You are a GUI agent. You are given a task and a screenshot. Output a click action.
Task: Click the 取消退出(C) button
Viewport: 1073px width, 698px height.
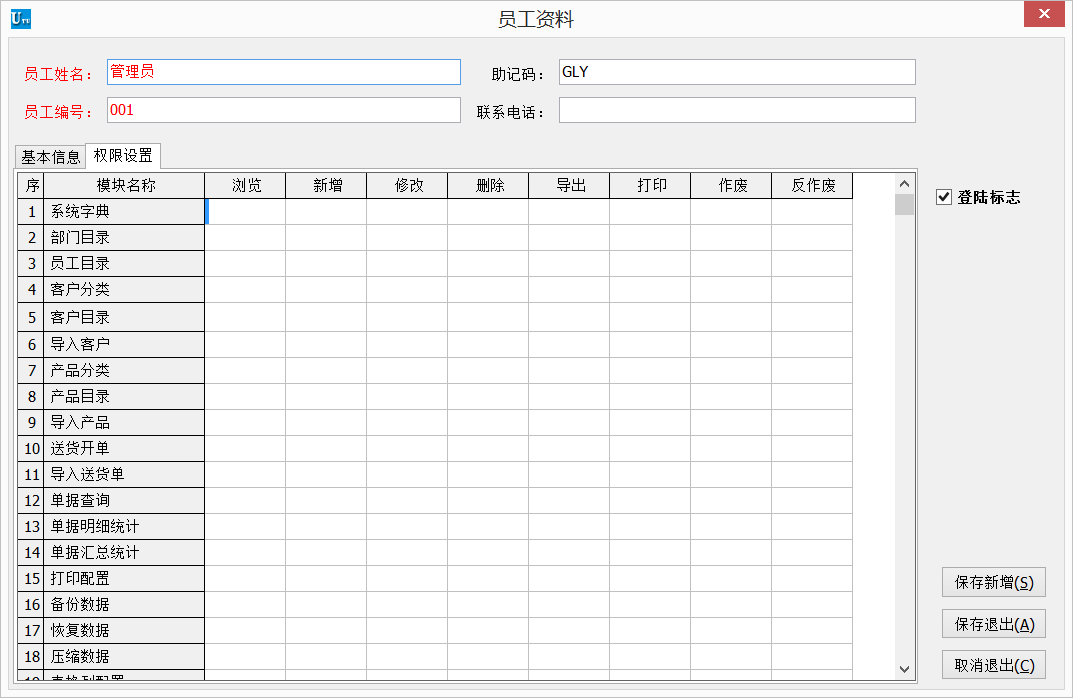[x=993, y=665]
